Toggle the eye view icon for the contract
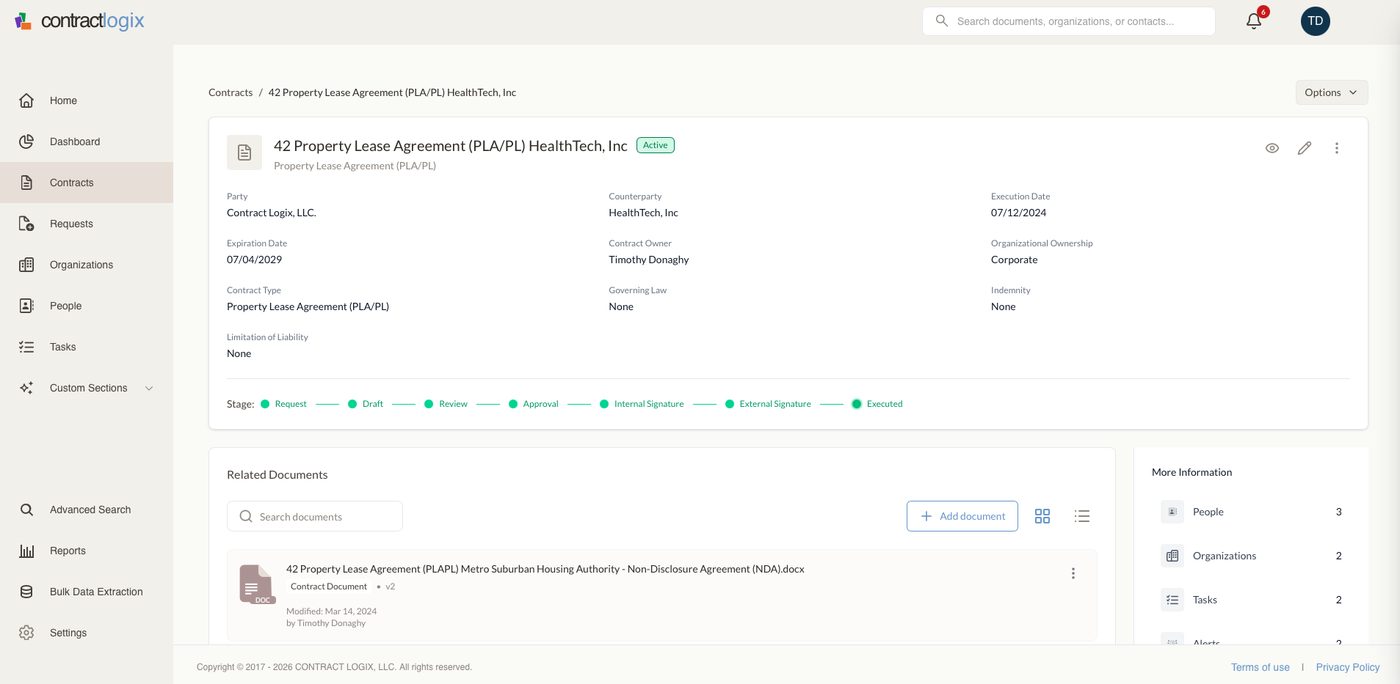Image resolution: width=1400 pixels, height=684 pixels. point(1272,148)
